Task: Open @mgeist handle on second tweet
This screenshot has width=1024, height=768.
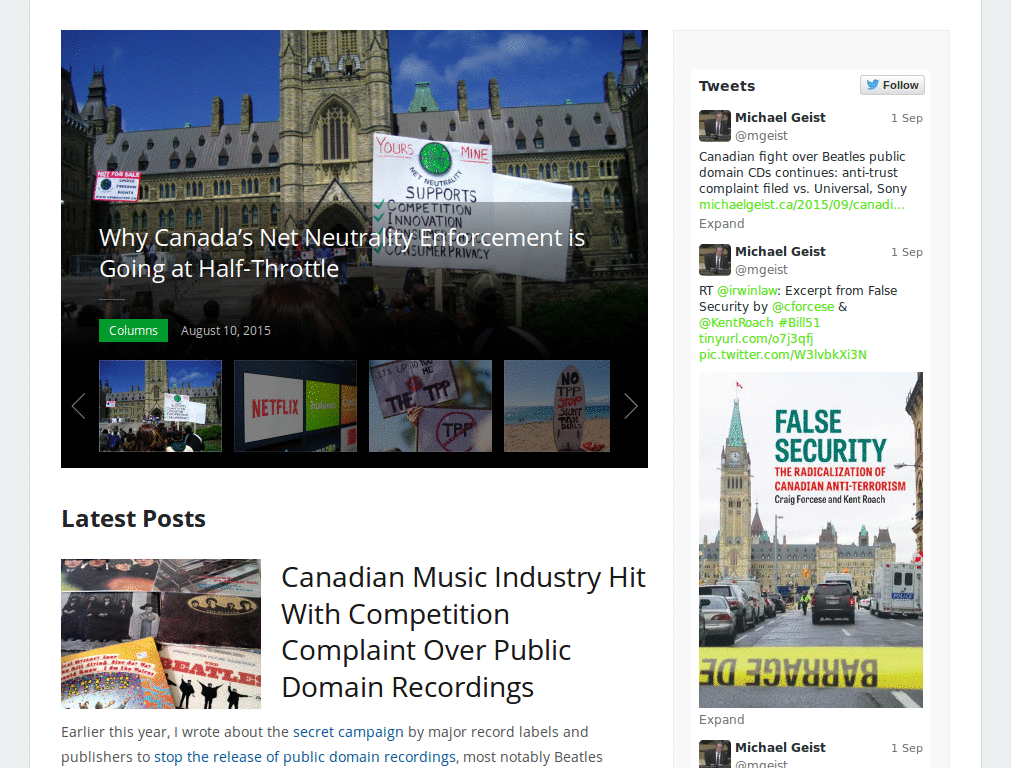Action: 761,270
